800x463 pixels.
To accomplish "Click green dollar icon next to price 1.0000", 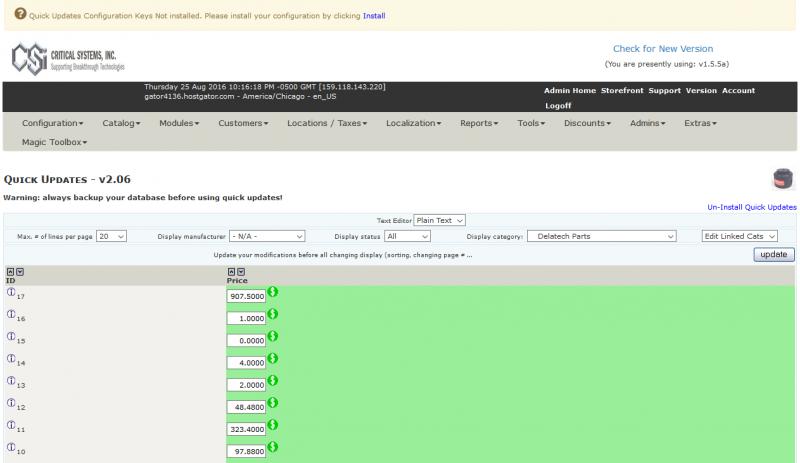I will pos(273,314).
